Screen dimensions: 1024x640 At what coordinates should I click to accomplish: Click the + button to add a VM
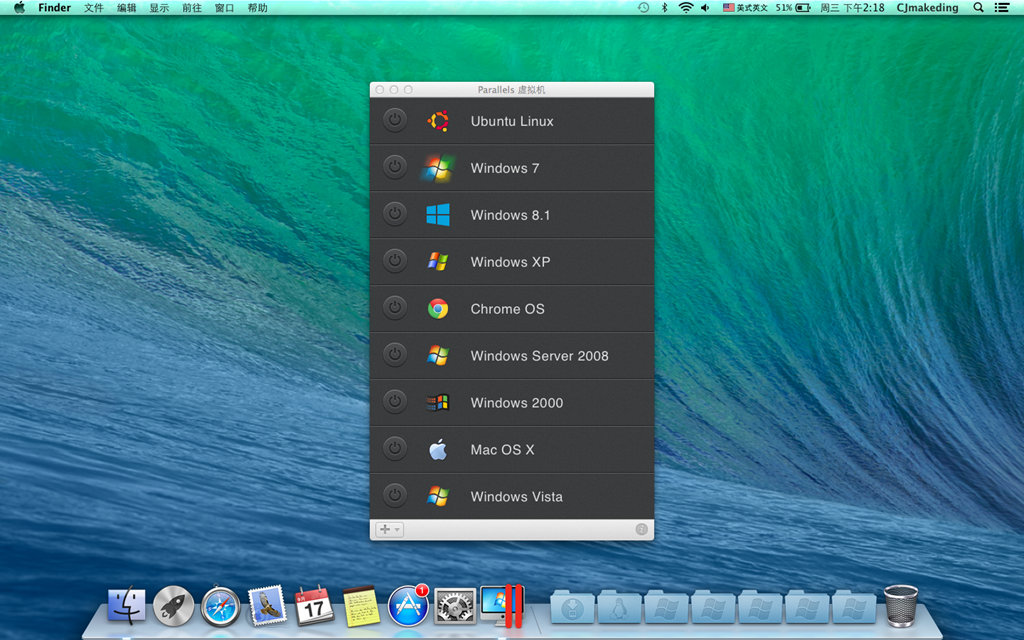pyautogui.click(x=384, y=529)
